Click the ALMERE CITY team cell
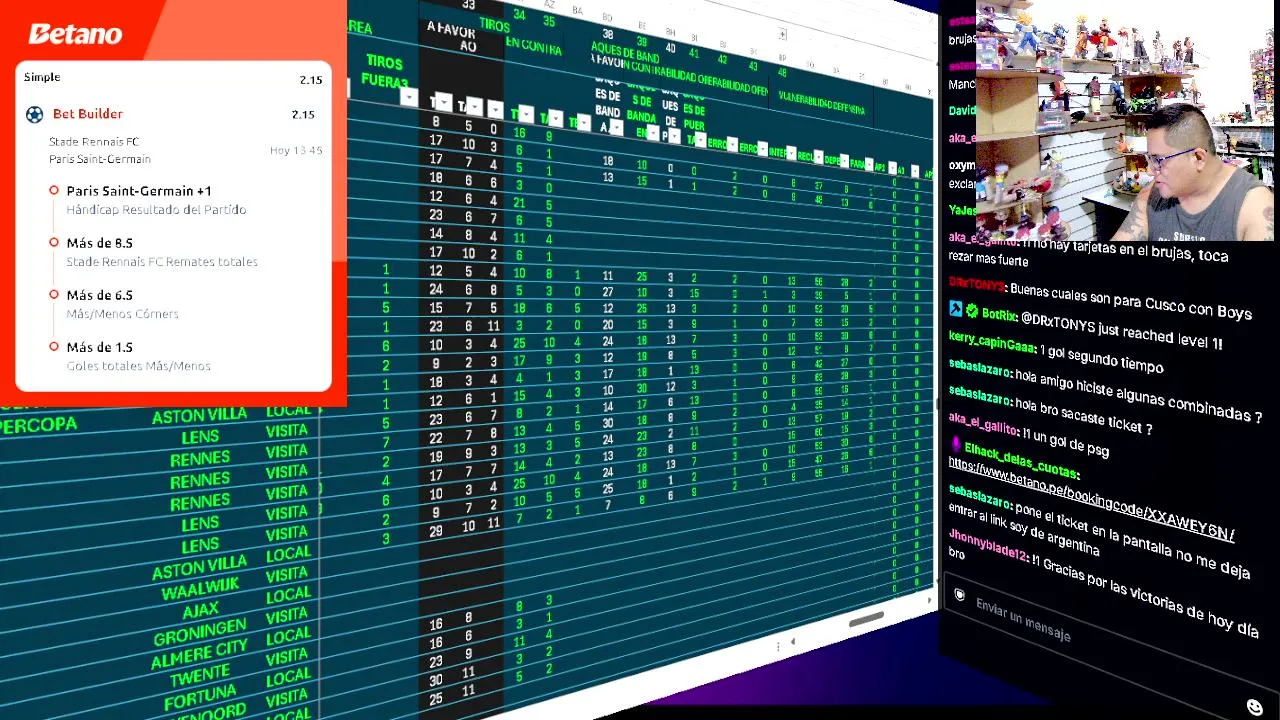 [199, 655]
